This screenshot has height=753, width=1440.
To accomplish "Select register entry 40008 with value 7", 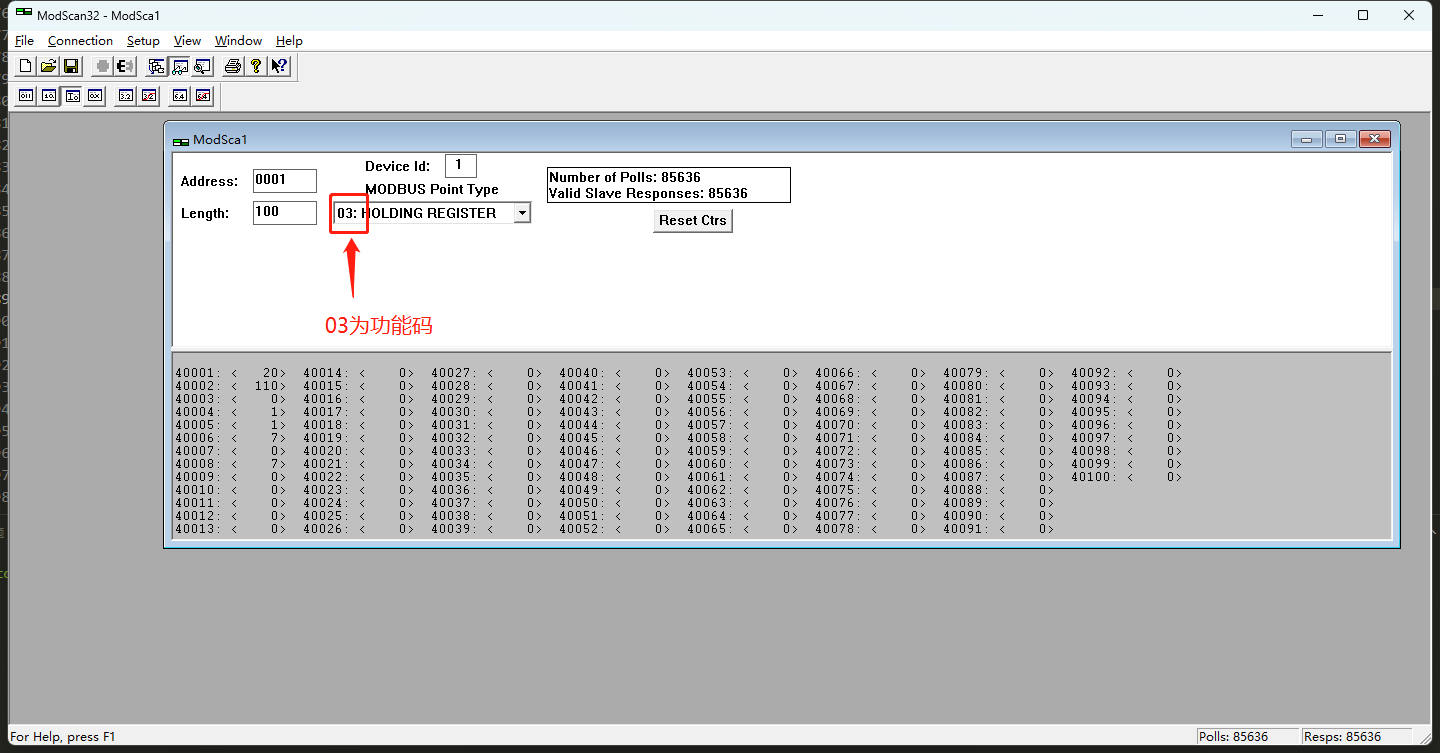I will click(231, 464).
